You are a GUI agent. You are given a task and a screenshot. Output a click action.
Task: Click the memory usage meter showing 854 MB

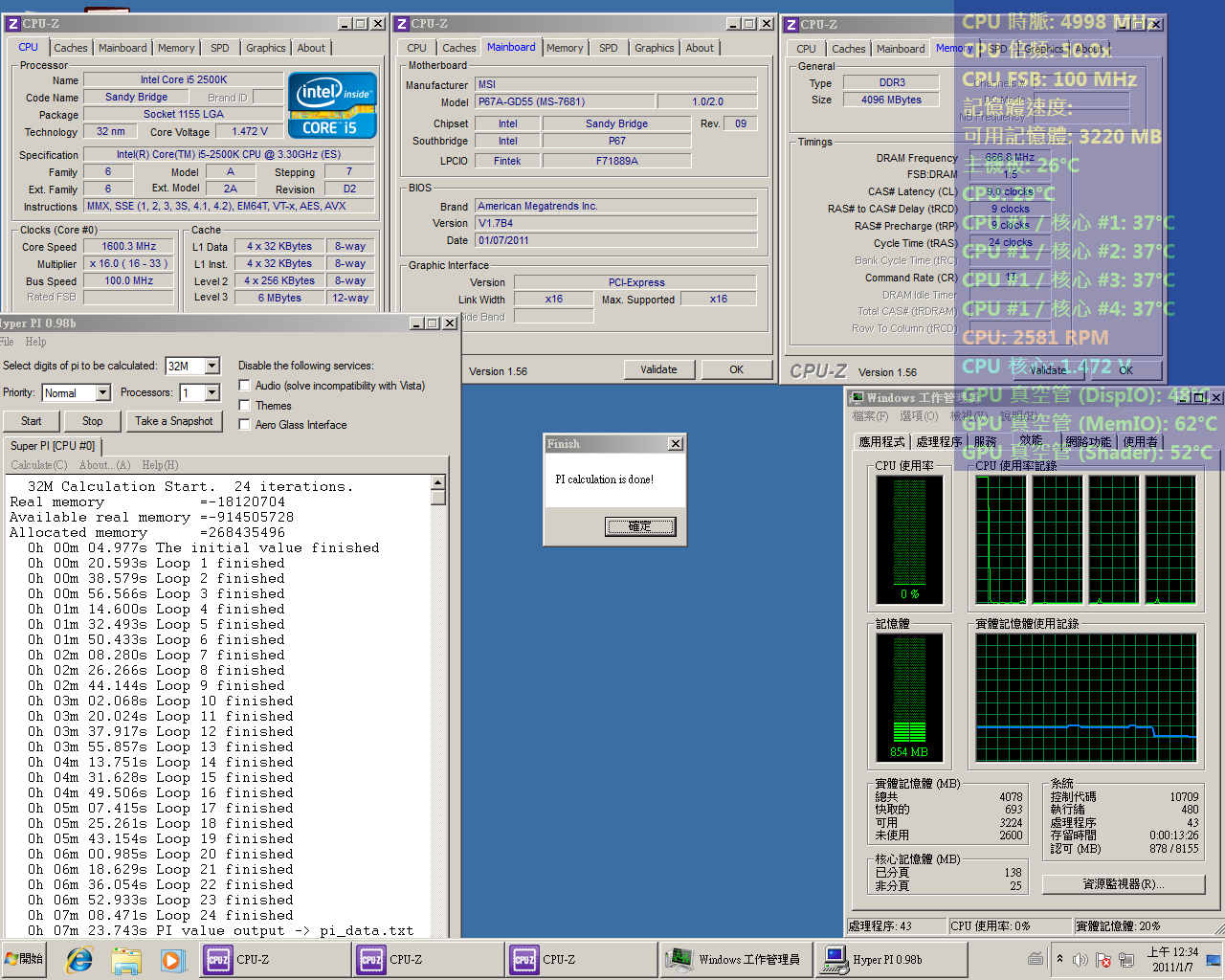[x=909, y=698]
